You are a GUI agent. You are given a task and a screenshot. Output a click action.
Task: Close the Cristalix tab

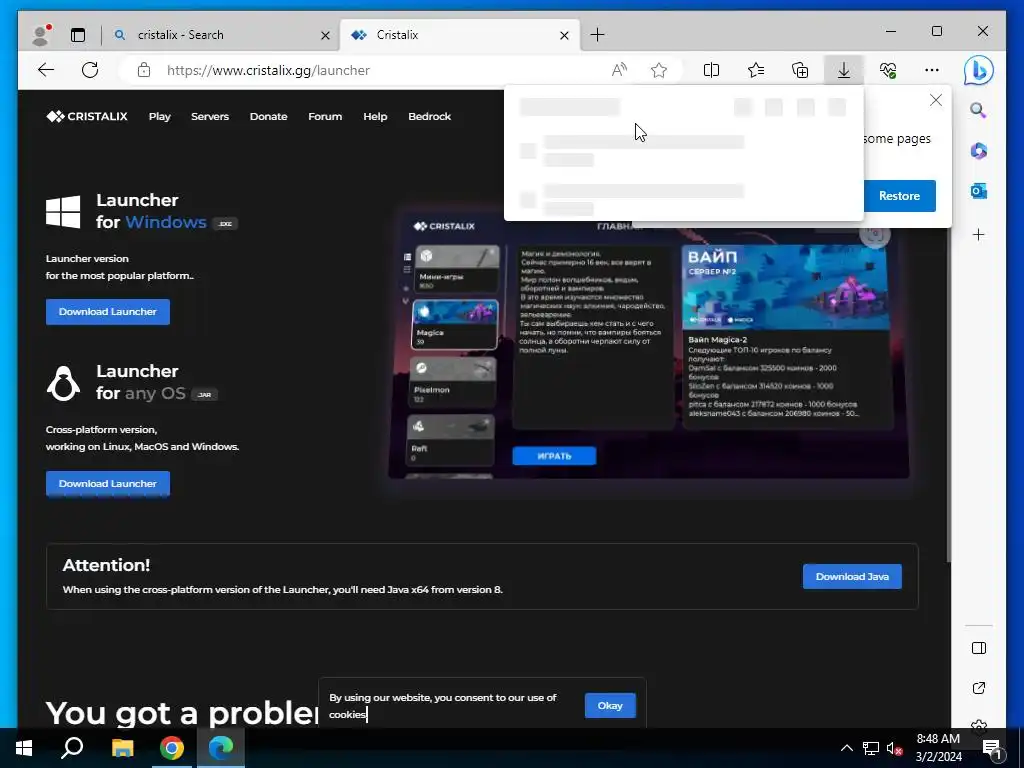point(564,35)
